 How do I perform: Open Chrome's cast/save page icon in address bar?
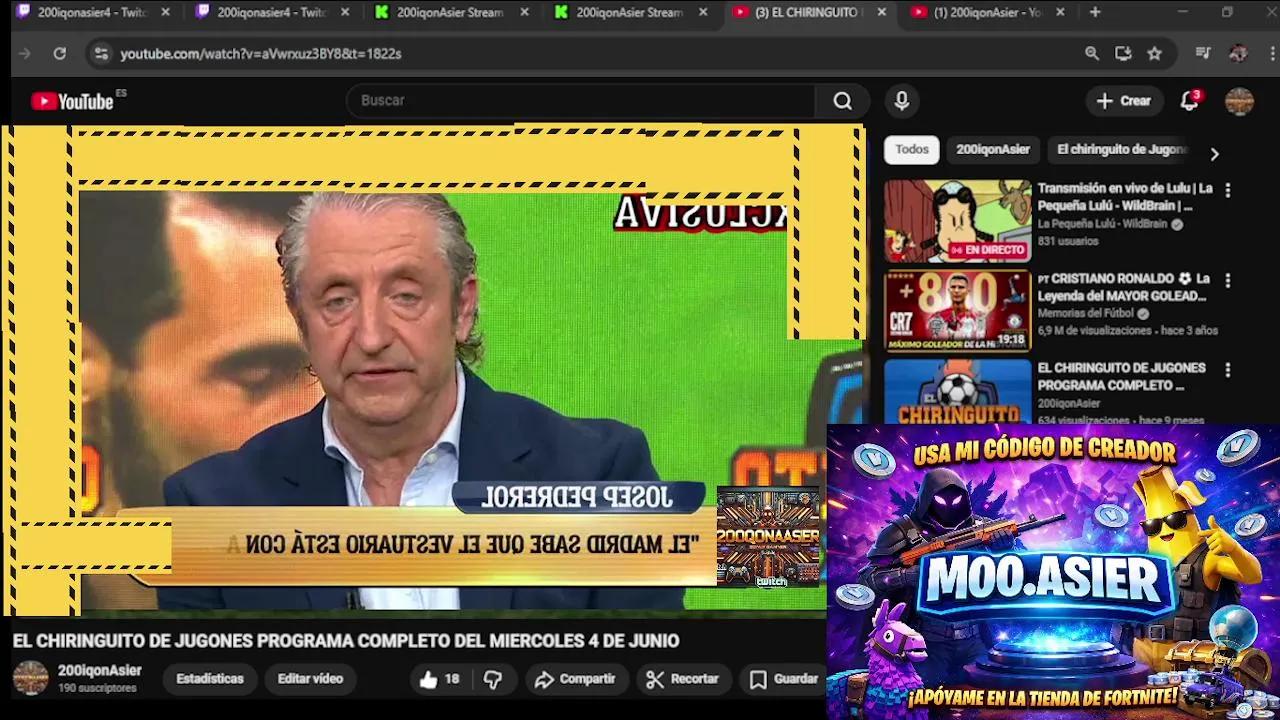pyautogui.click(x=1123, y=54)
